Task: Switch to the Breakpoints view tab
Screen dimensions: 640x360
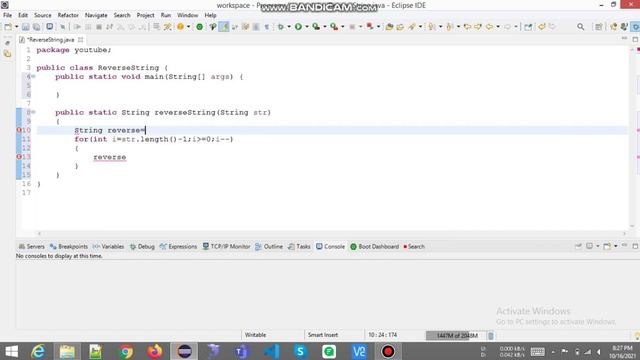Action: click(69, 247)
